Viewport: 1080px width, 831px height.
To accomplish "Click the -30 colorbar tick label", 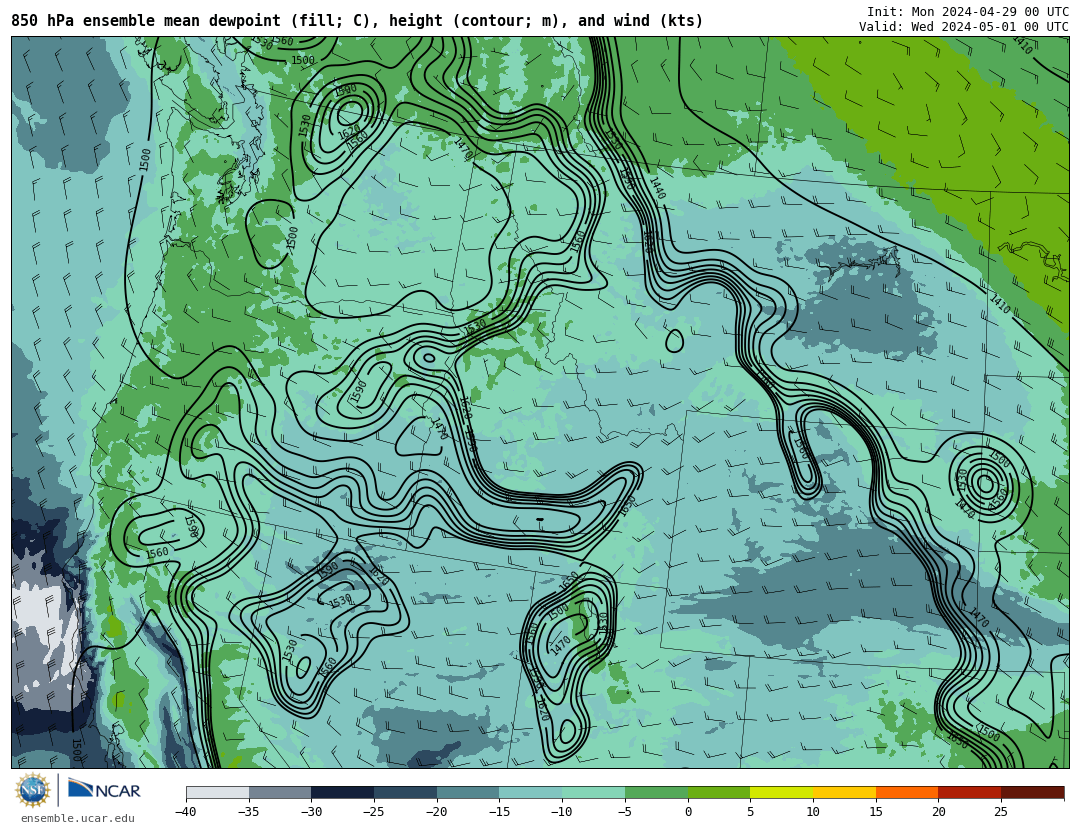I will [x=311, y=812].
